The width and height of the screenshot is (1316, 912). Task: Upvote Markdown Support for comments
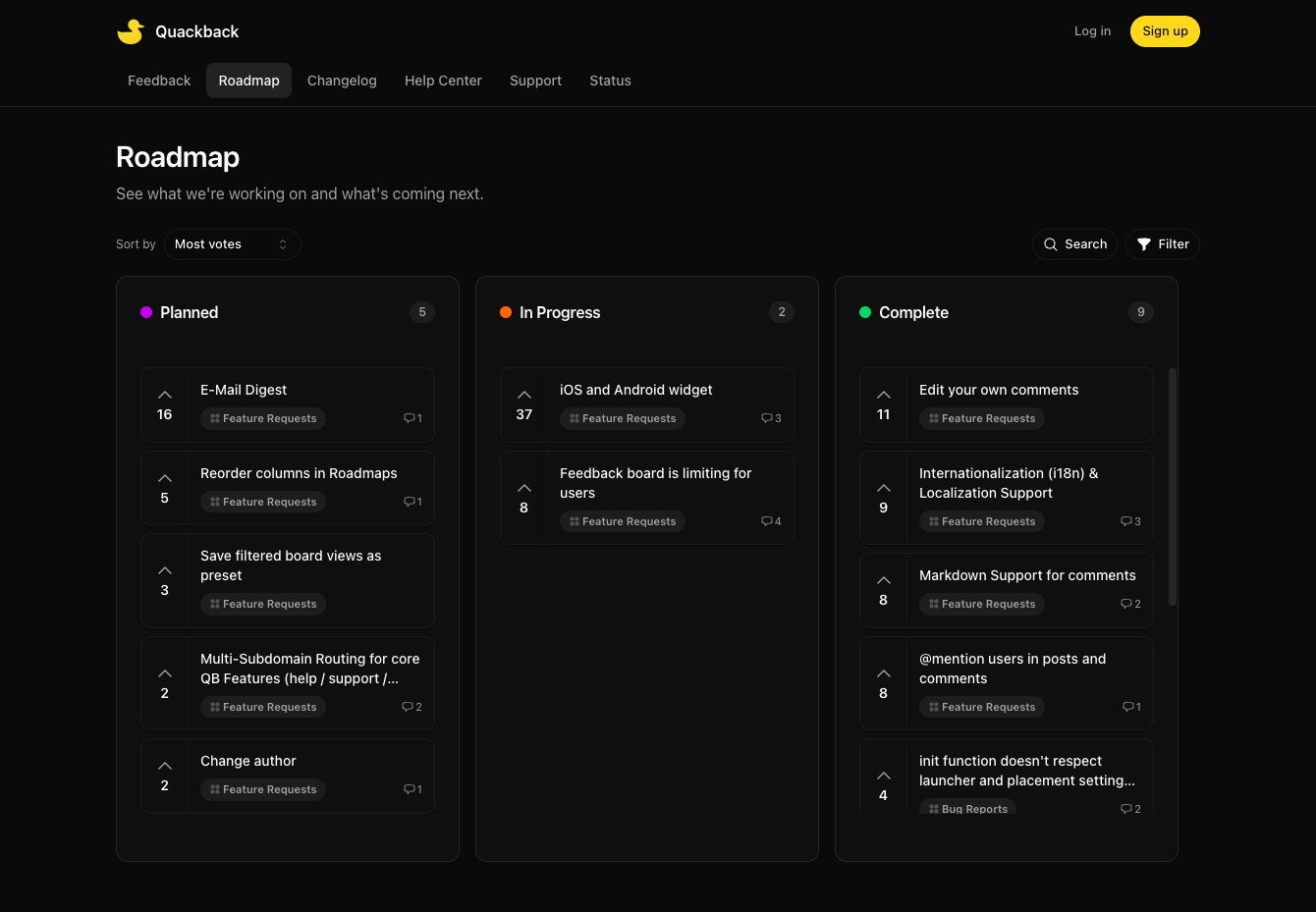coord(884,590)
